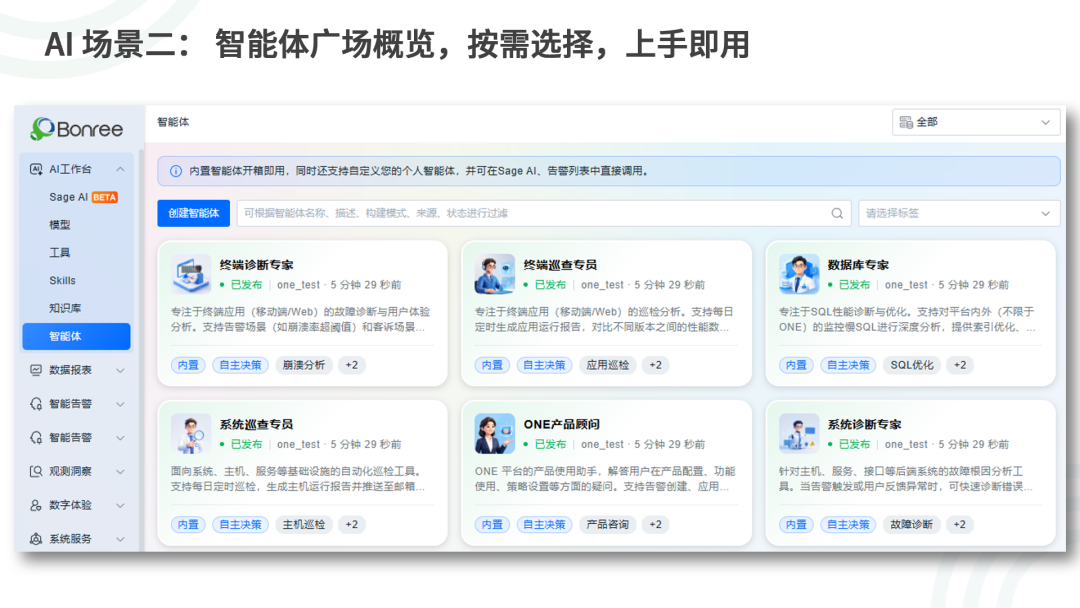The width and height of the screenshot is (1080, 608).
Task: Click the agent search filter input
Action: (x=544, y=213)
